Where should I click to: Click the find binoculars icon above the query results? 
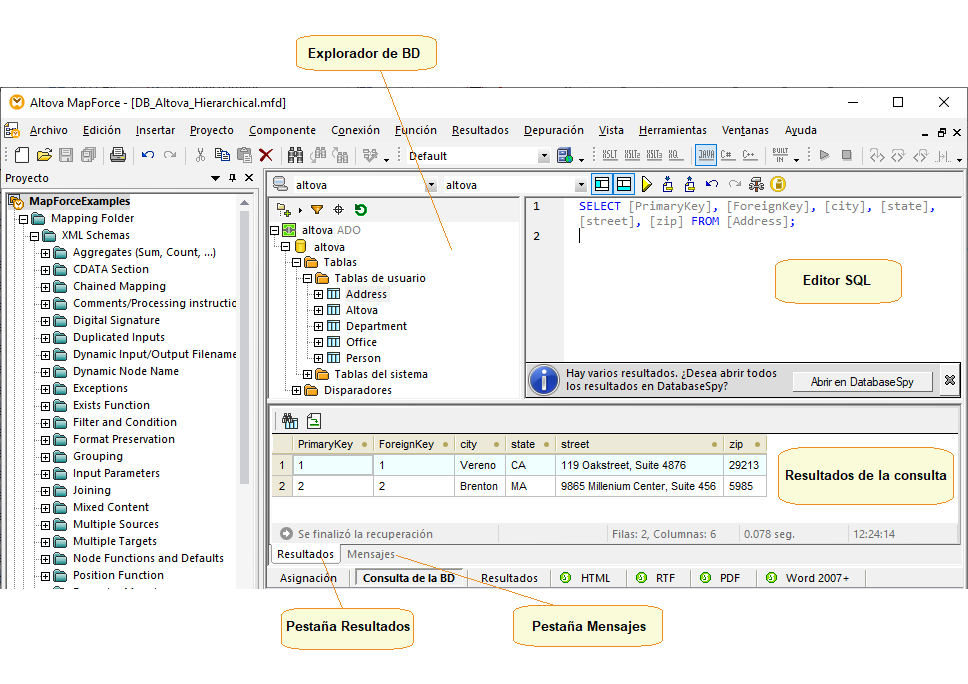point(290,421)
